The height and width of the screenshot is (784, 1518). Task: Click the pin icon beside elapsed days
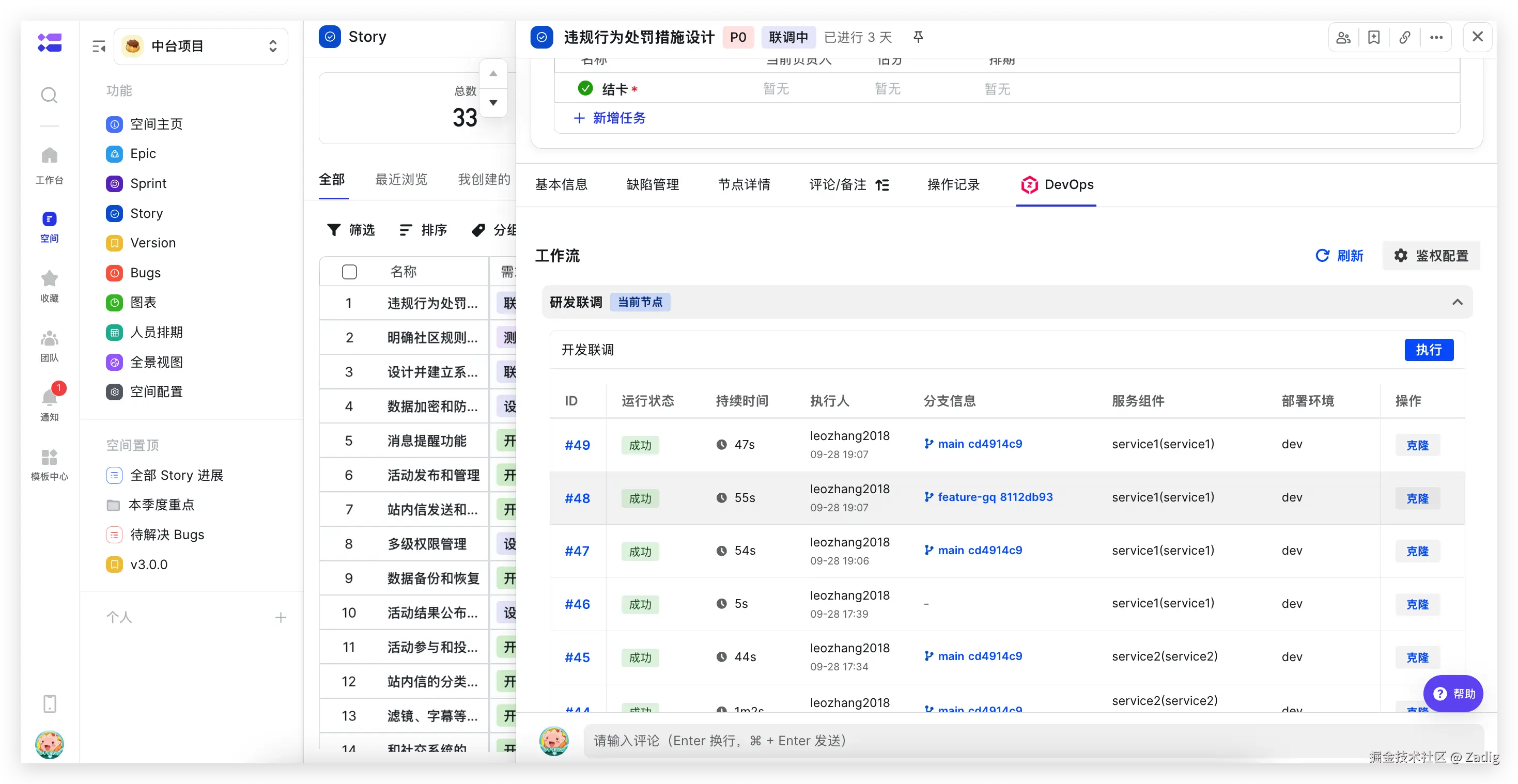coord(918,37)
